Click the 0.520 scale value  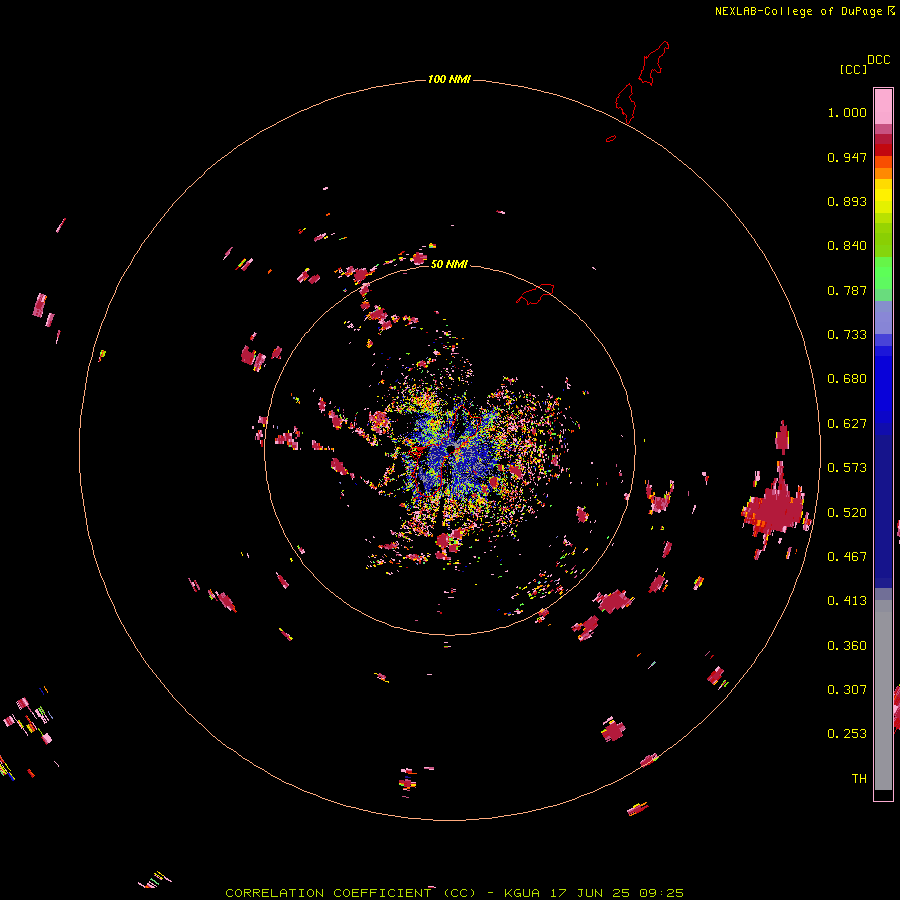pyautogui.click(x=847, y=513)
